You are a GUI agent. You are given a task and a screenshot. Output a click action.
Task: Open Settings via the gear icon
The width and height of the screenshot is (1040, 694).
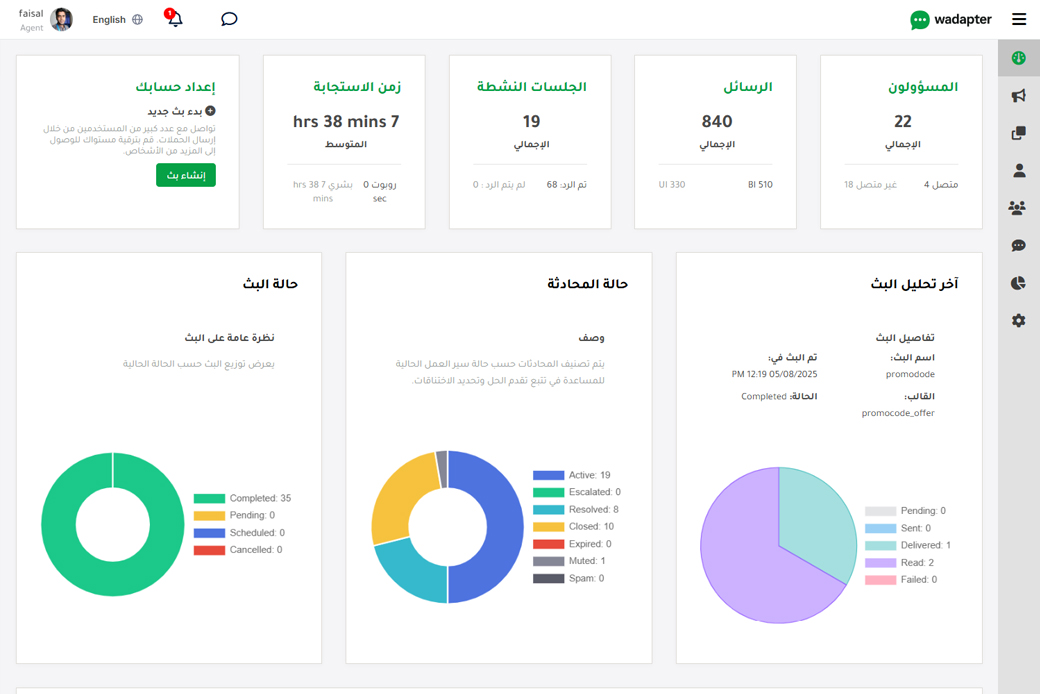1018,320
